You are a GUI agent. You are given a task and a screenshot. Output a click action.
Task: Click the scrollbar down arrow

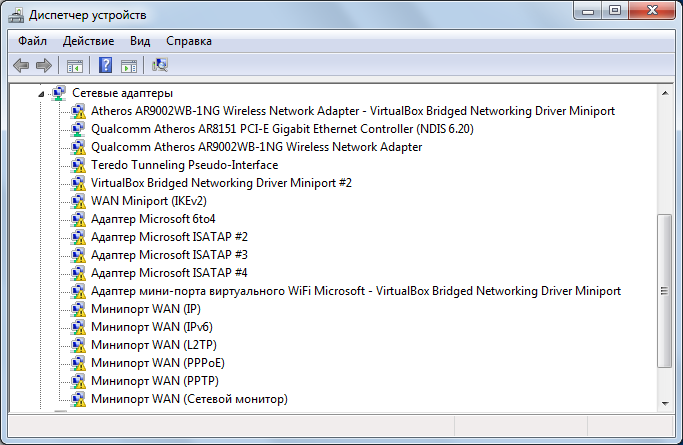point(665,403)
